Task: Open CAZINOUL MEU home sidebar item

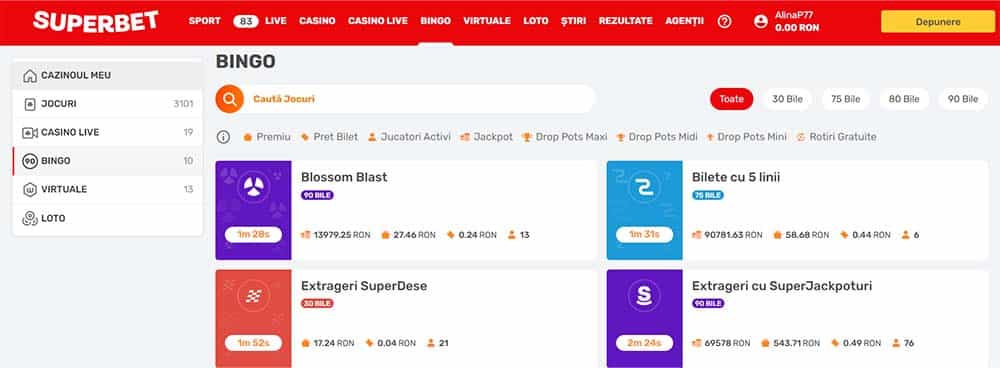Action: coord(107,75)
